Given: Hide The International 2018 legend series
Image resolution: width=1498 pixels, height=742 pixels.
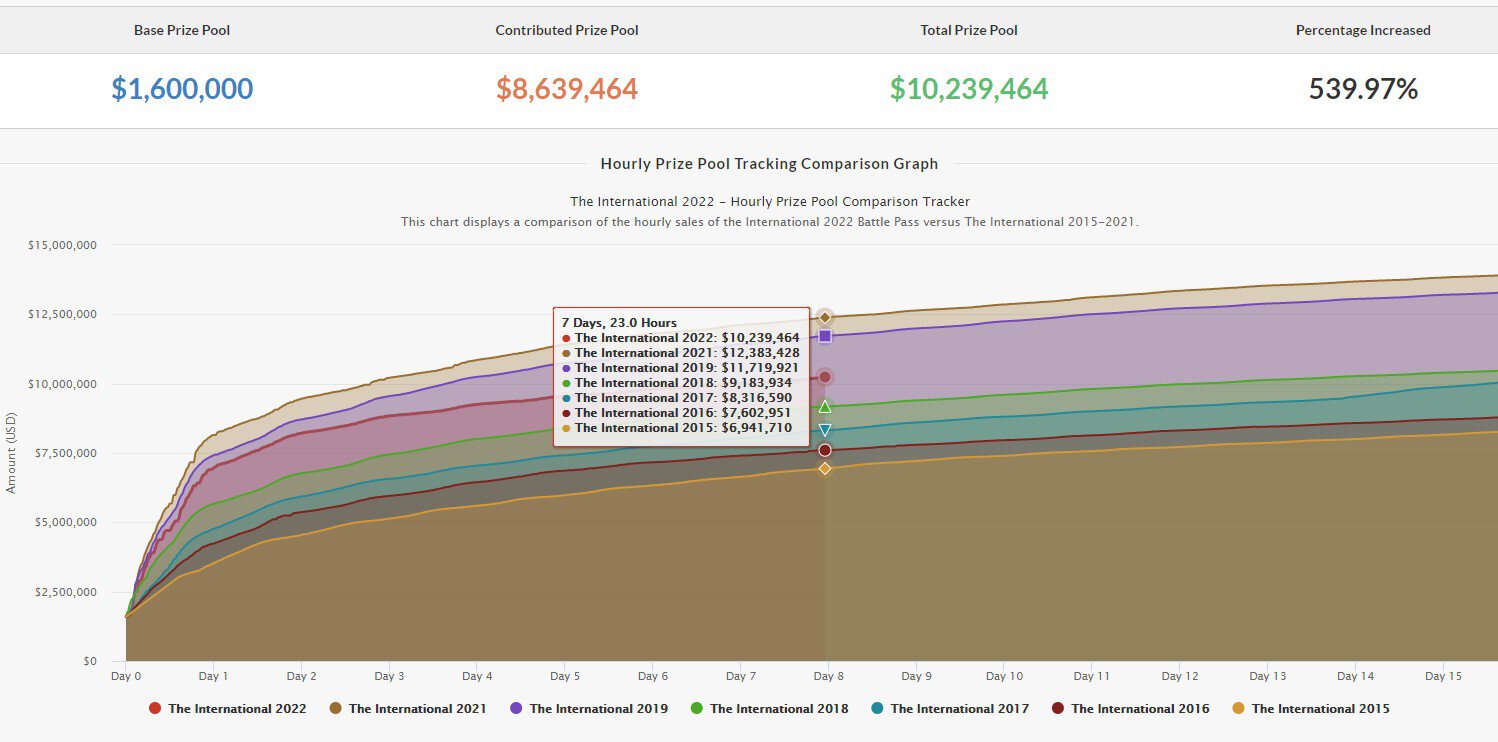Looking at the screenshot, I should tap(769, 708).
